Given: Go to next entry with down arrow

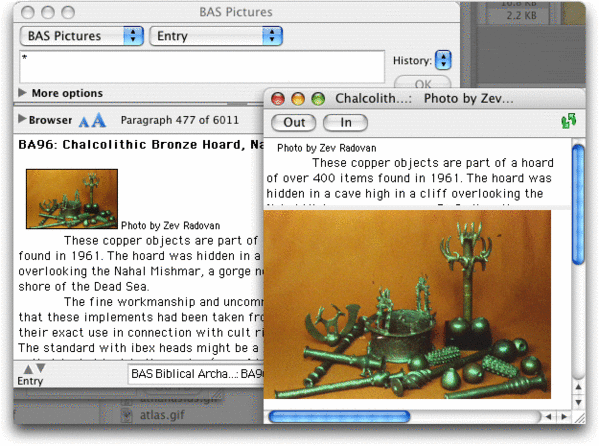Looking at the screenshot, I should click(40, 368).
